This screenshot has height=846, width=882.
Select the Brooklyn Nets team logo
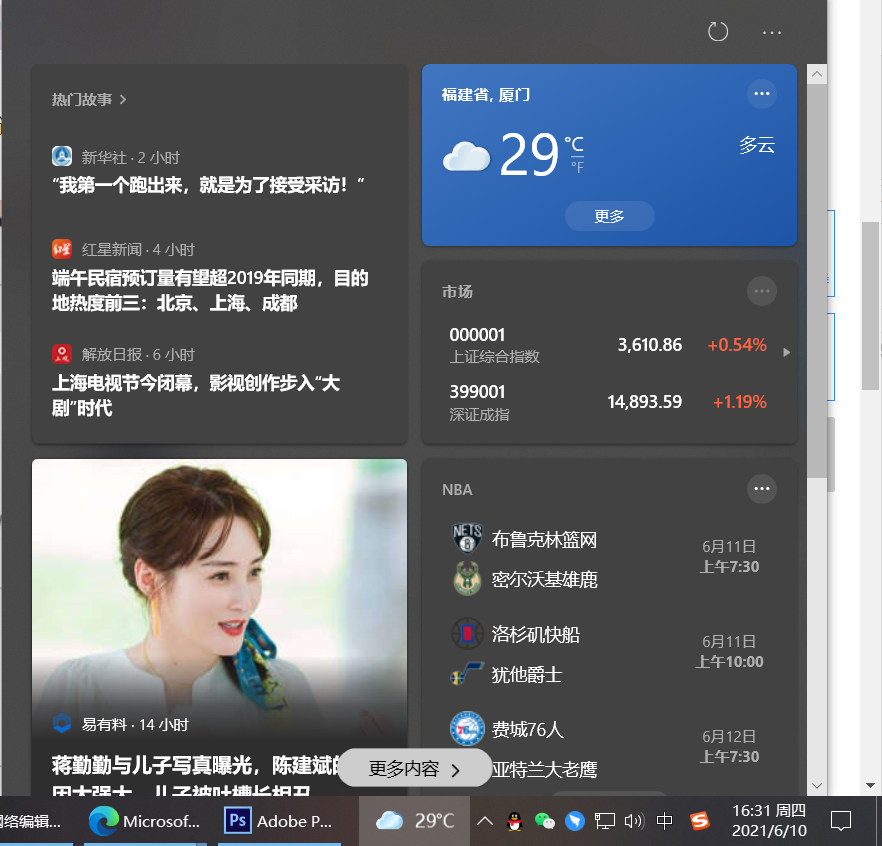point(467,538)
